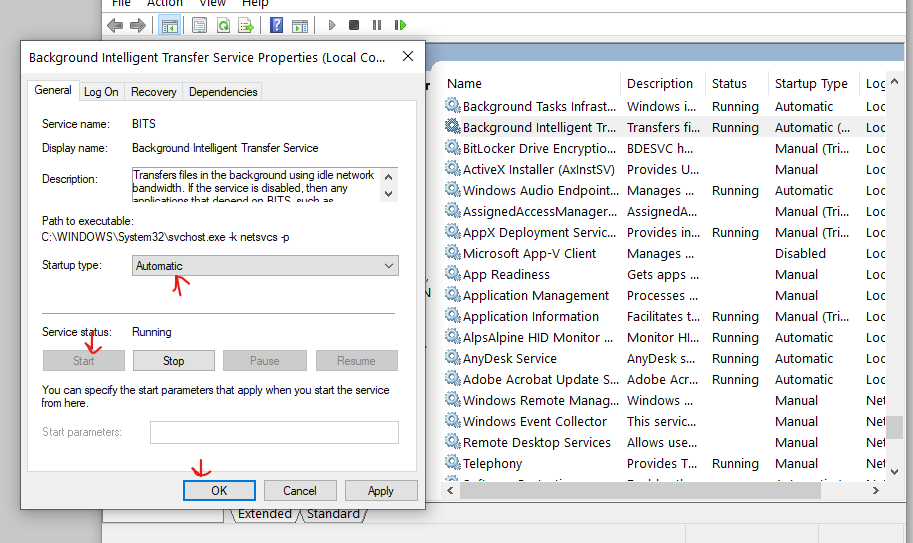Select gear icon of Background Tasks Infrastructure service
The height and width of the screenshot is (543, 913).
coord(452,105)
